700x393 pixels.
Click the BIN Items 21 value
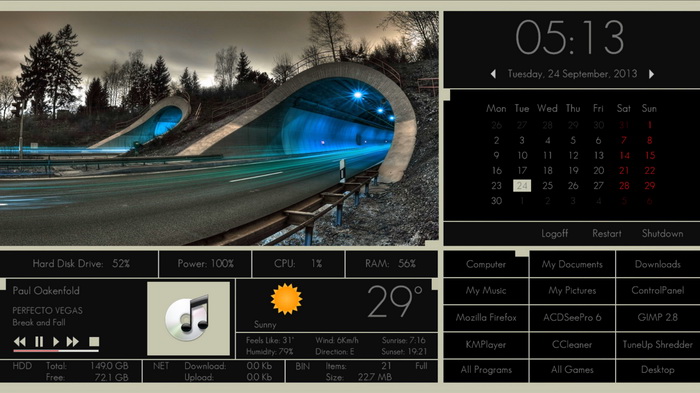[386, 366]
